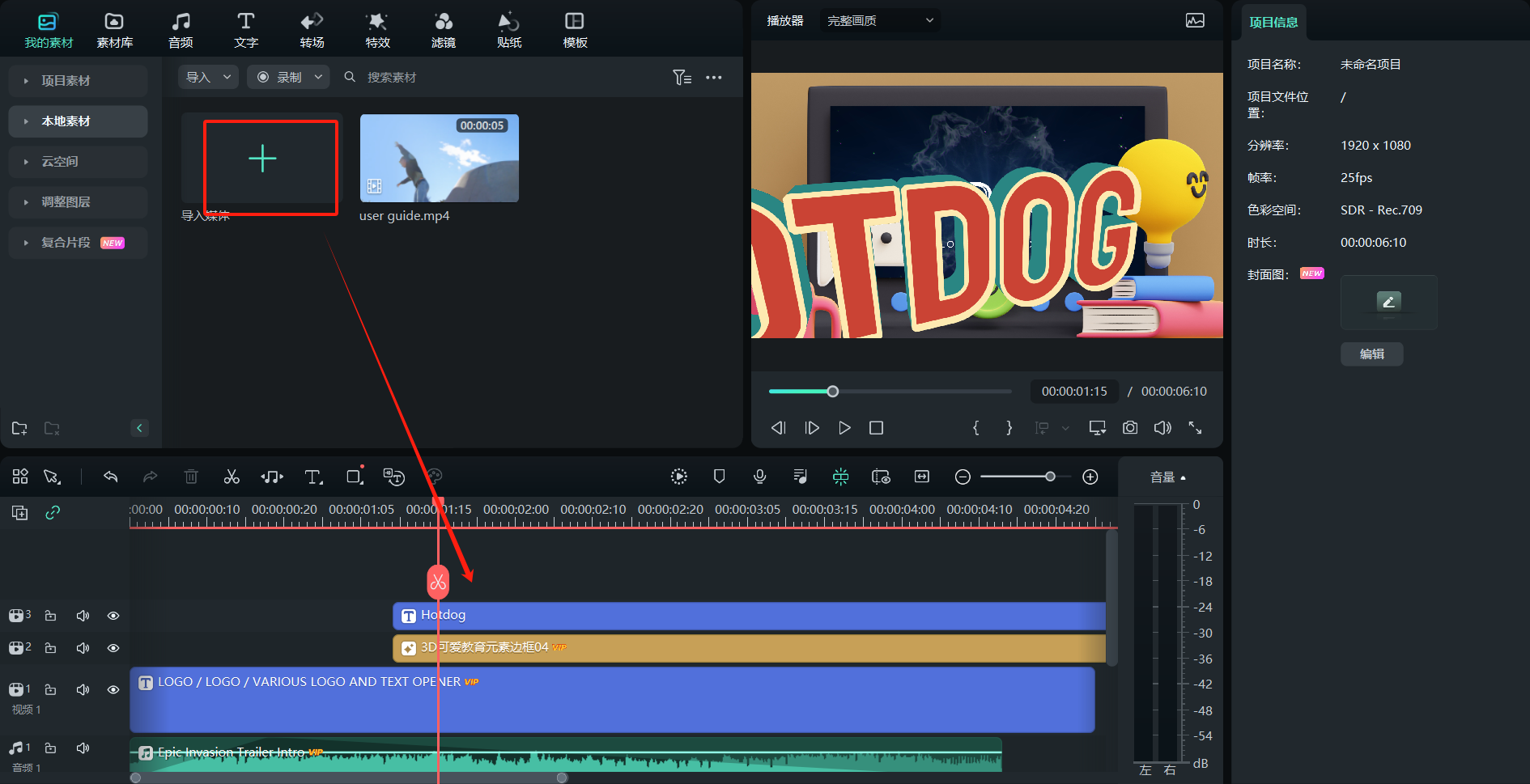Hide video track 3 with eye icon

(113, 616)
